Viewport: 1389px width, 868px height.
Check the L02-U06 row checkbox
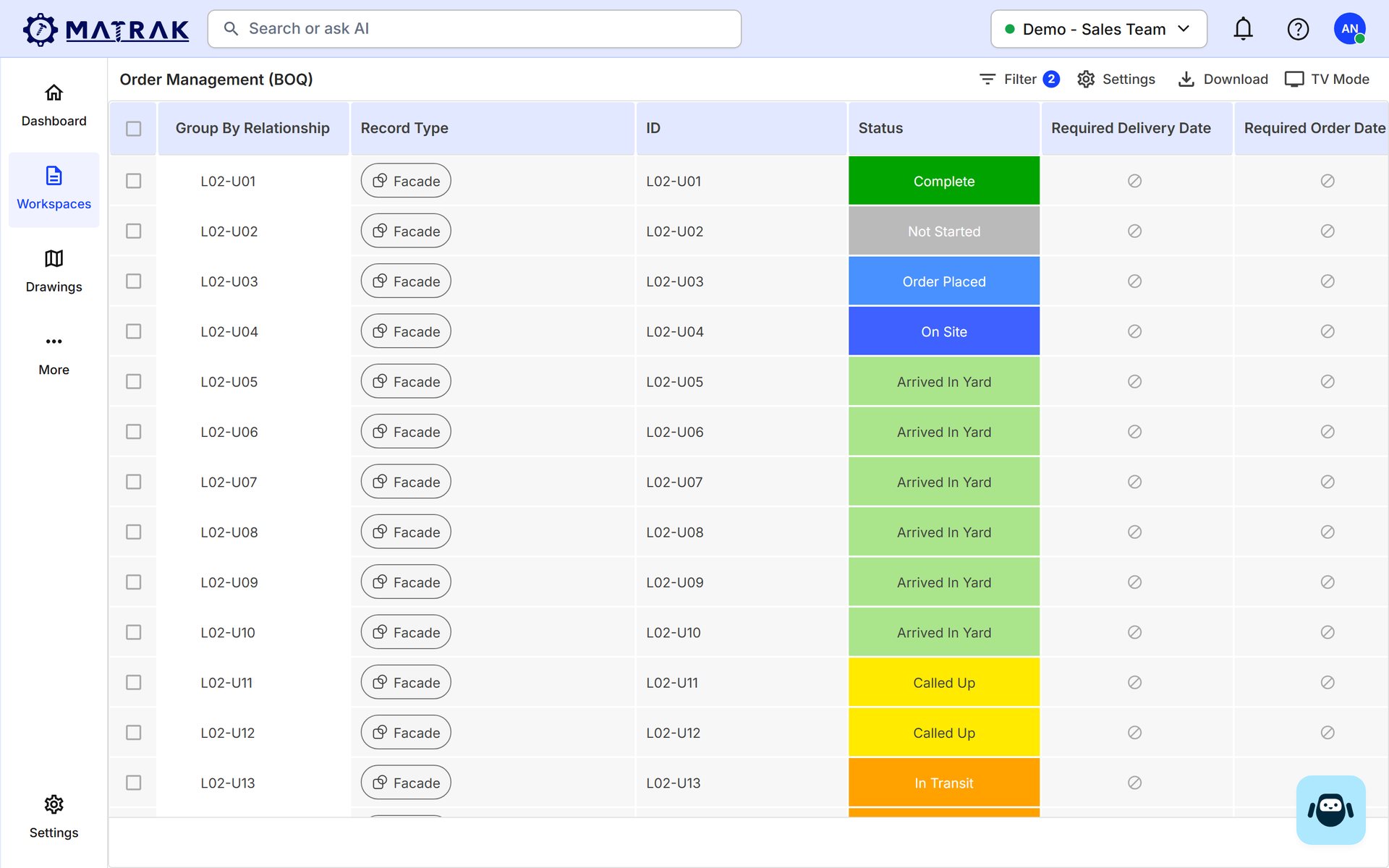click(x=133, y=431)
